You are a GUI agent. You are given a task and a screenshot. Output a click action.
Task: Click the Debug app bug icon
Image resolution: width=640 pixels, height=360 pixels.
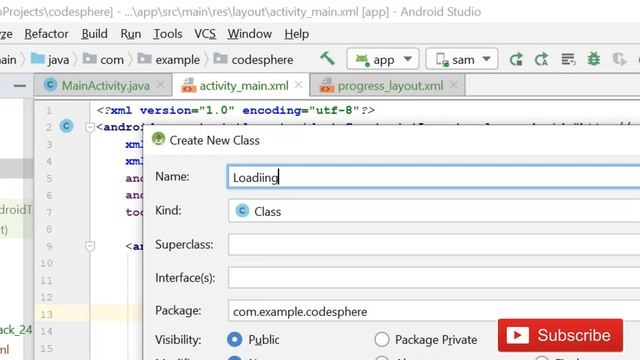click(x=593, y=60)
